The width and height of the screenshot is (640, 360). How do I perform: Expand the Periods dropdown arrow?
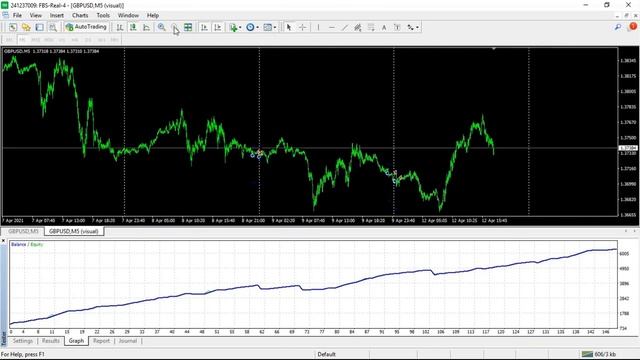[257, 27]
